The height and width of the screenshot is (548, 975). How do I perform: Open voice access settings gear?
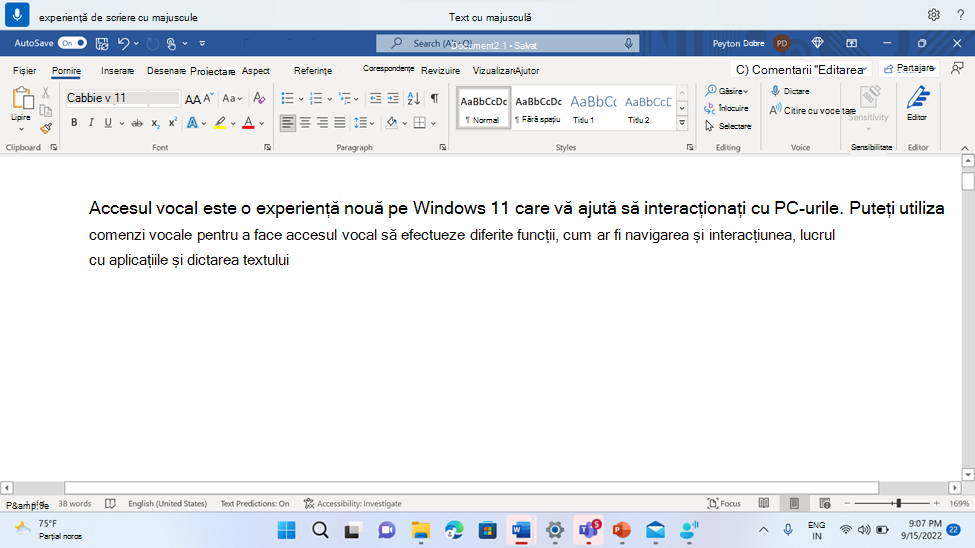[x=933, y=15]
